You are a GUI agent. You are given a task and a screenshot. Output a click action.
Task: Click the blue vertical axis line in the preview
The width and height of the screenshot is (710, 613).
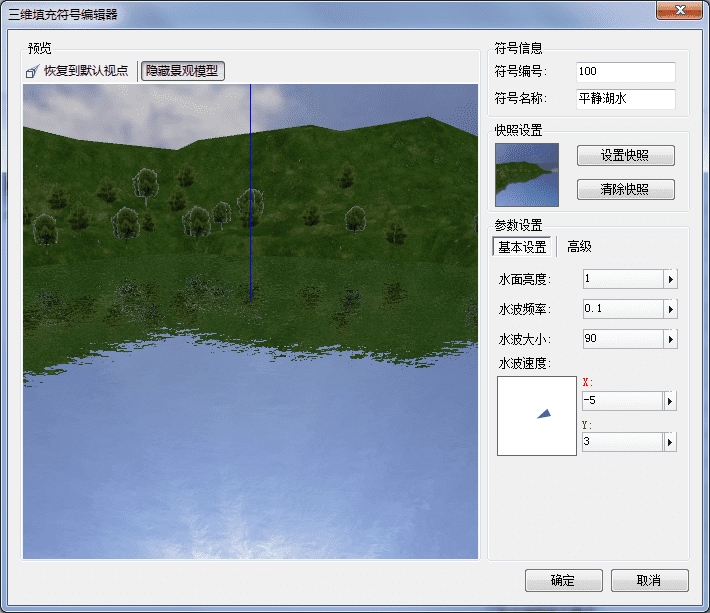250,192
